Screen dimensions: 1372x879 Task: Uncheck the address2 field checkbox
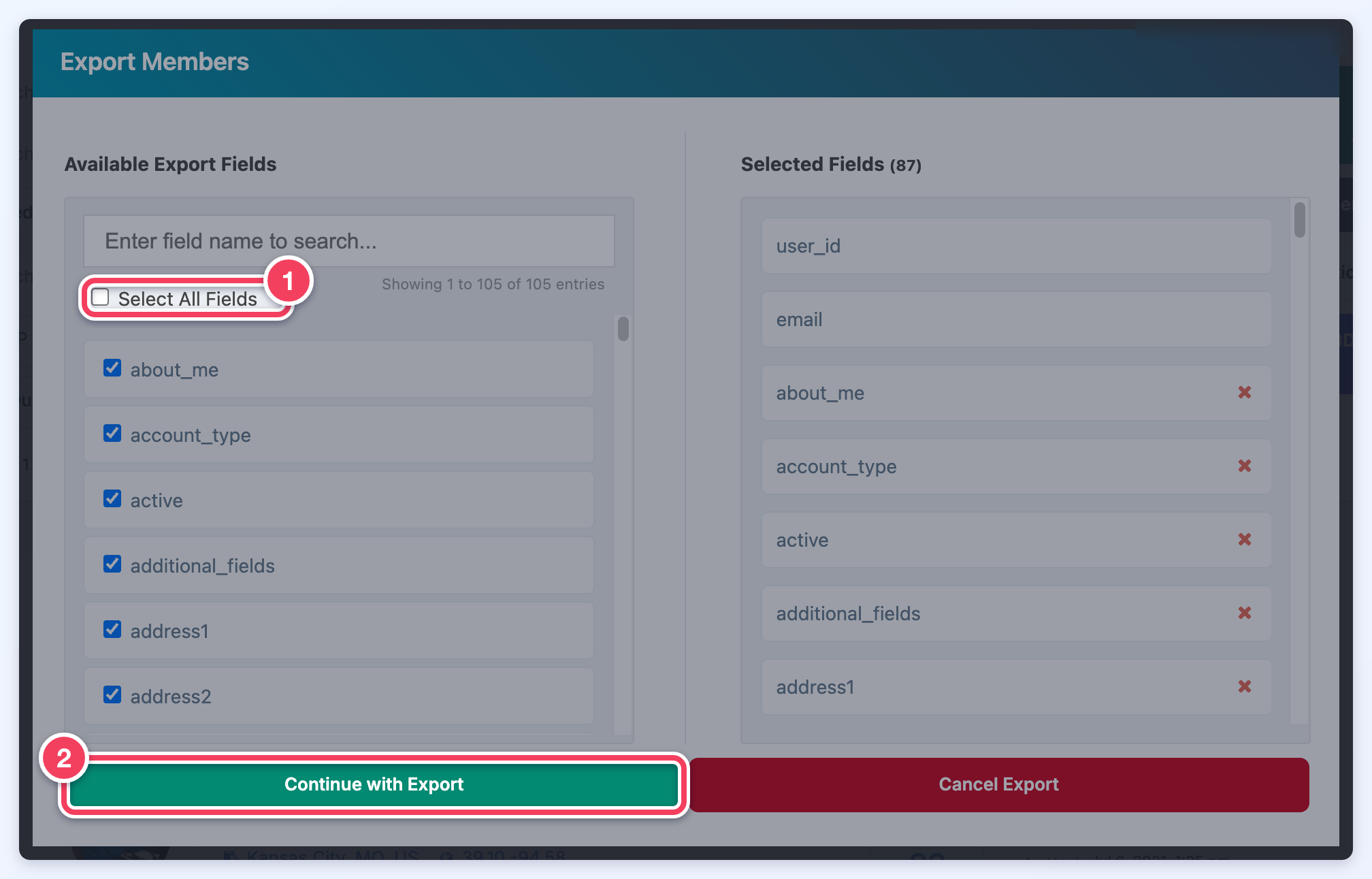pos(112,695)
